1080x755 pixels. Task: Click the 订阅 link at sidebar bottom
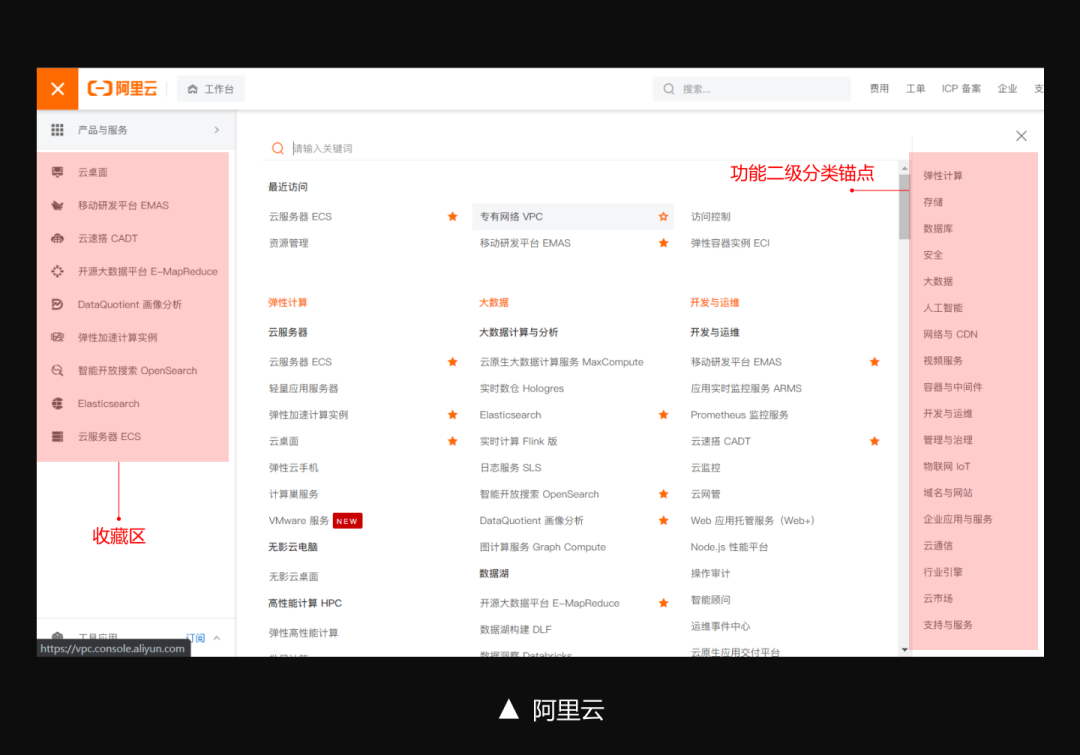[x=196, y=638]
